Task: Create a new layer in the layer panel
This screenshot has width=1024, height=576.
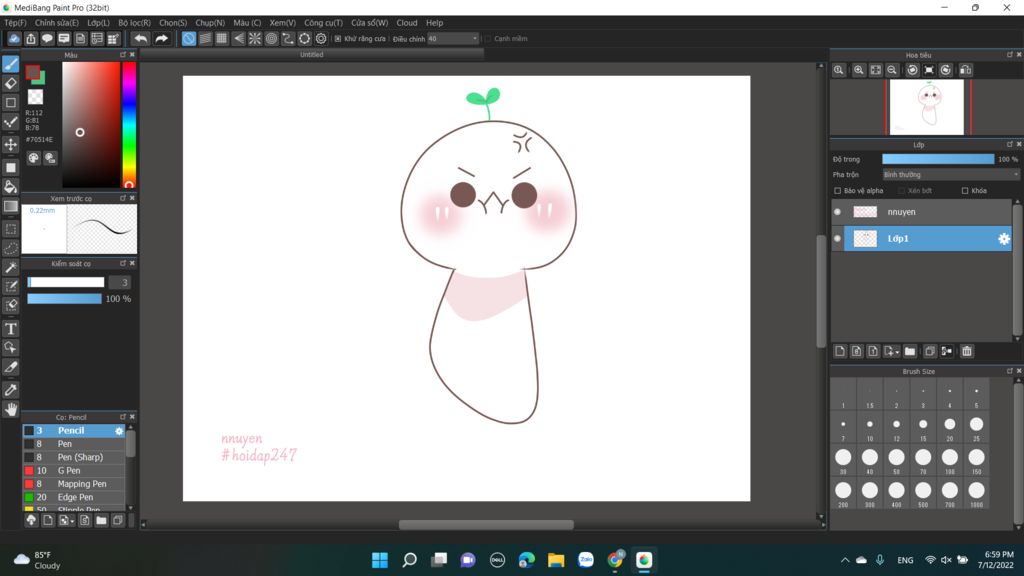Action: click(840, 351)
